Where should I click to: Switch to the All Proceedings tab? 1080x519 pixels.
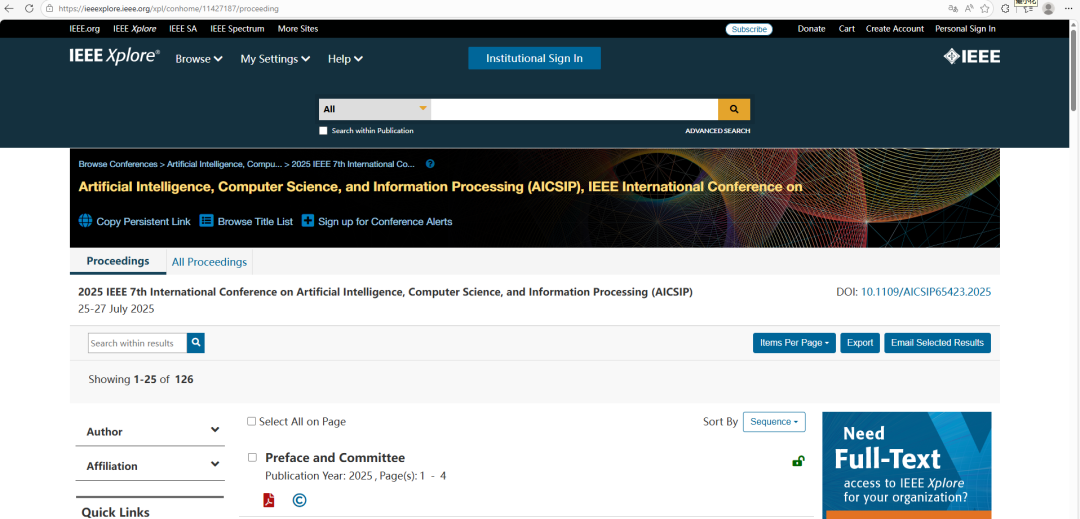(x=209, y=262)
